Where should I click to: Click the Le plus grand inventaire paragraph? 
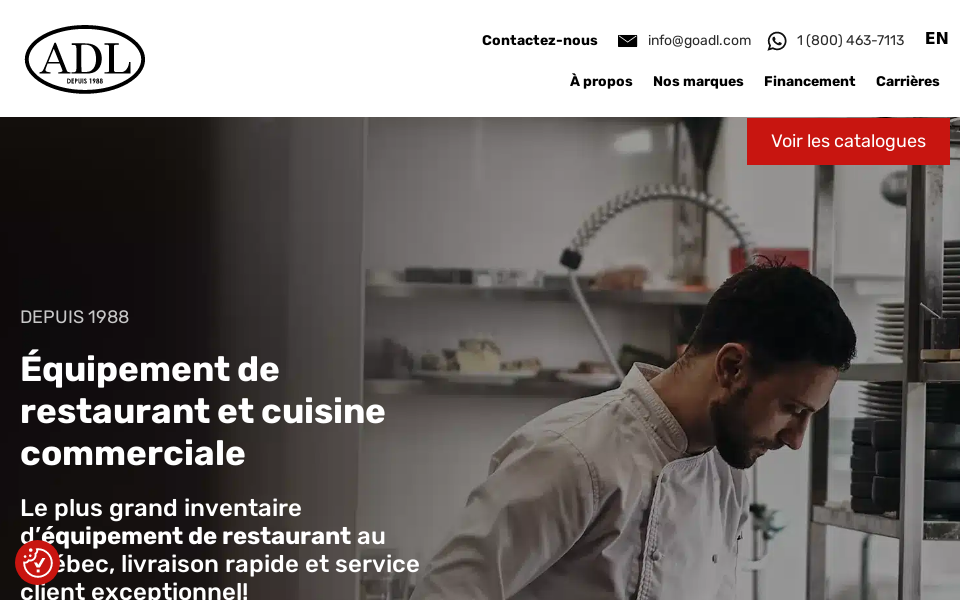(x=220, y=549)
